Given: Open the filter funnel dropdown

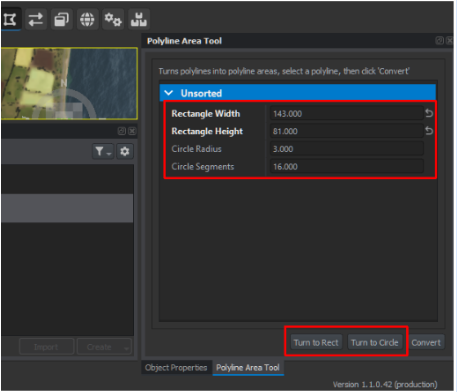Looking at the screenshot, I should 103,152.
